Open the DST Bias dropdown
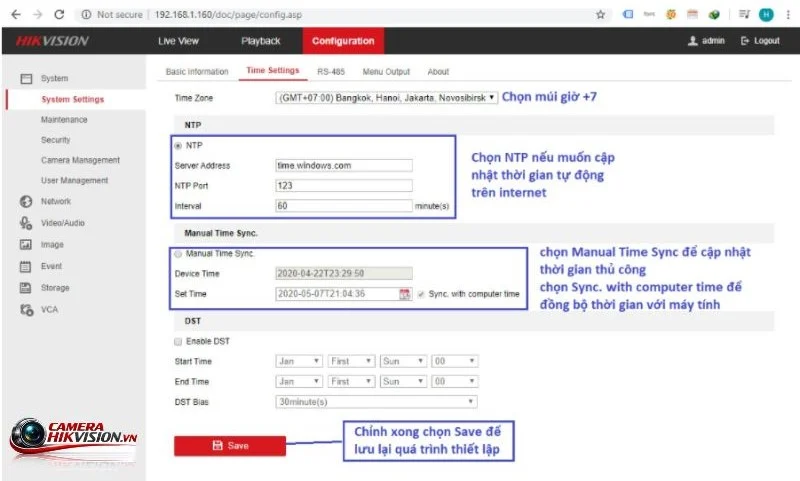 377,402
